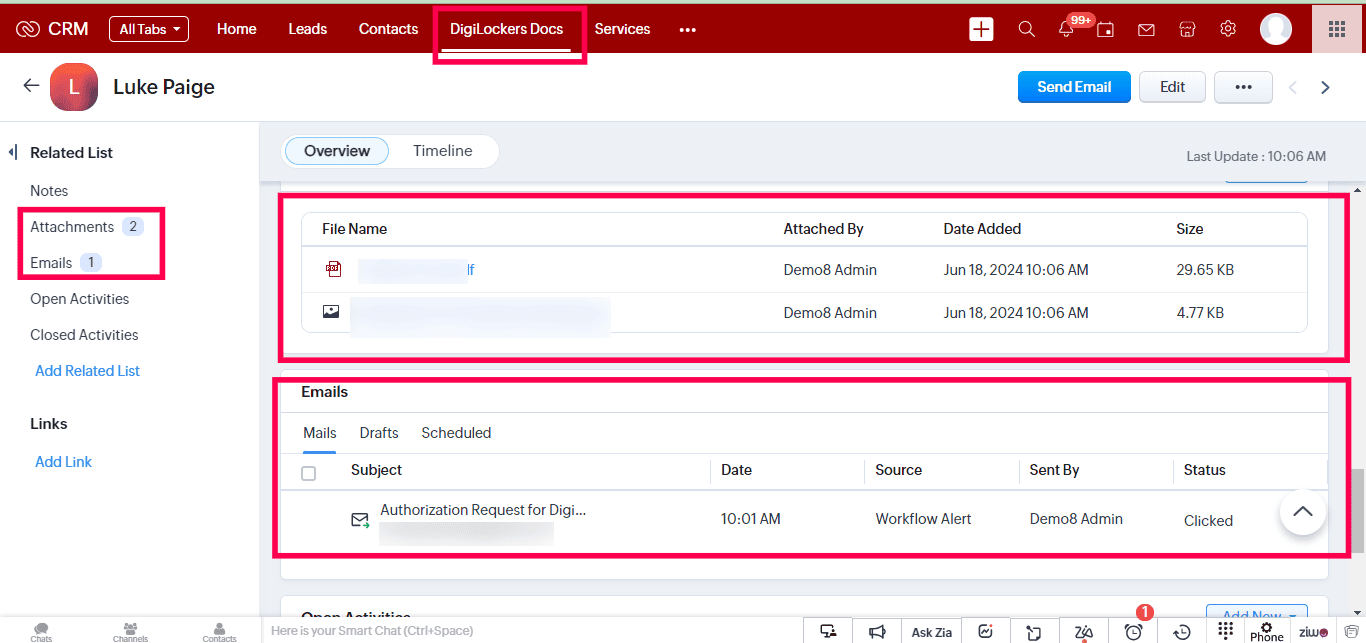Open the DigiLockers Docs tab
The height and width of the screenshot is (643, 1366).
[x=507, y=29]
